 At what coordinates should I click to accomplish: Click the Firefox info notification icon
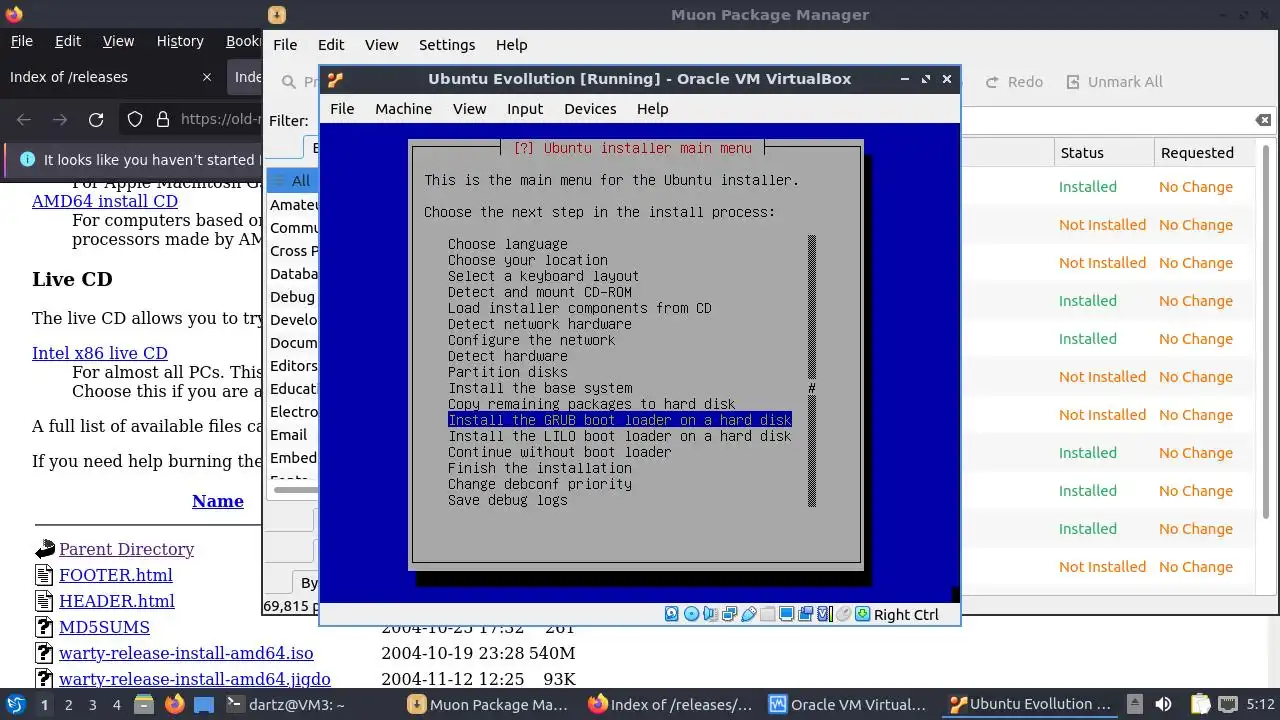26,160
